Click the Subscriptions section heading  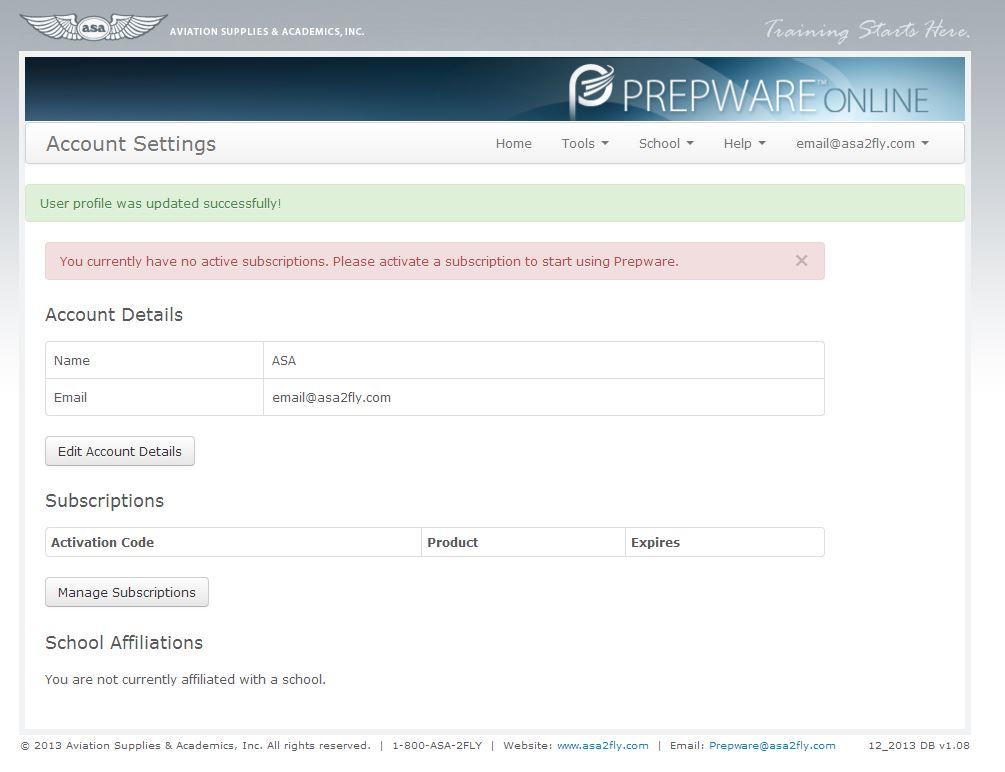pyautogui.click(x=104, y=501)
